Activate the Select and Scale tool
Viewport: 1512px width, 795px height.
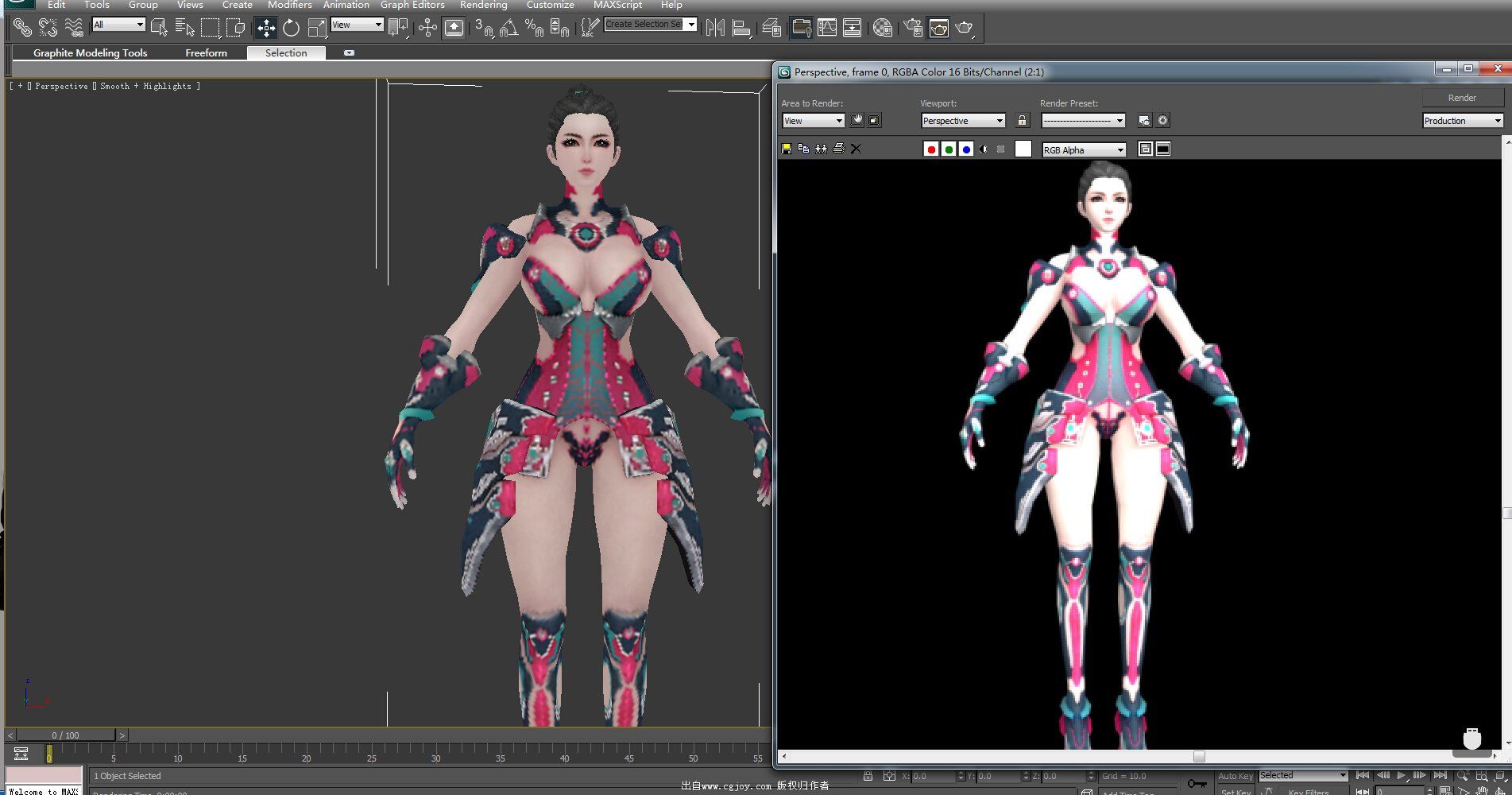(316, 28)
